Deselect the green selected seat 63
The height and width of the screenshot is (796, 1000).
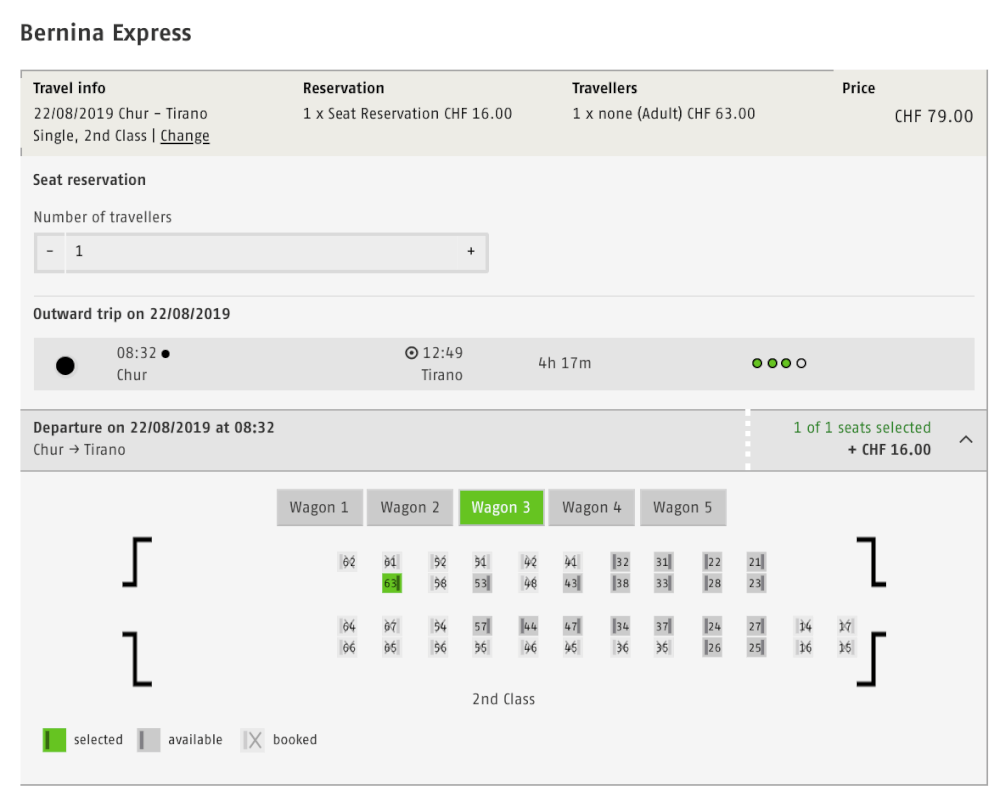(x=392, y=583)
